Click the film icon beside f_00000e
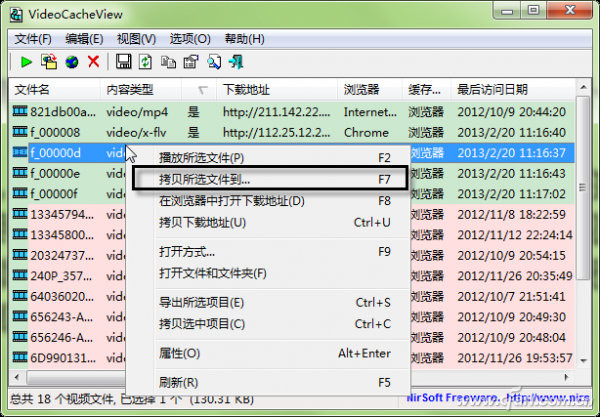The height and width of the screenshot is (417, 600). point(20,173)
